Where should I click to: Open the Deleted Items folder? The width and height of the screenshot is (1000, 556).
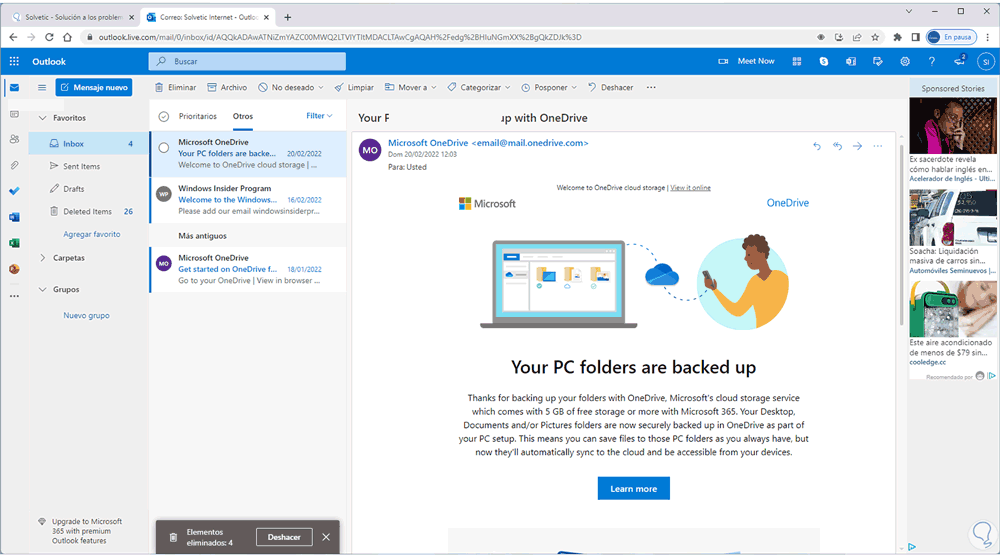(x=89, y=212)
